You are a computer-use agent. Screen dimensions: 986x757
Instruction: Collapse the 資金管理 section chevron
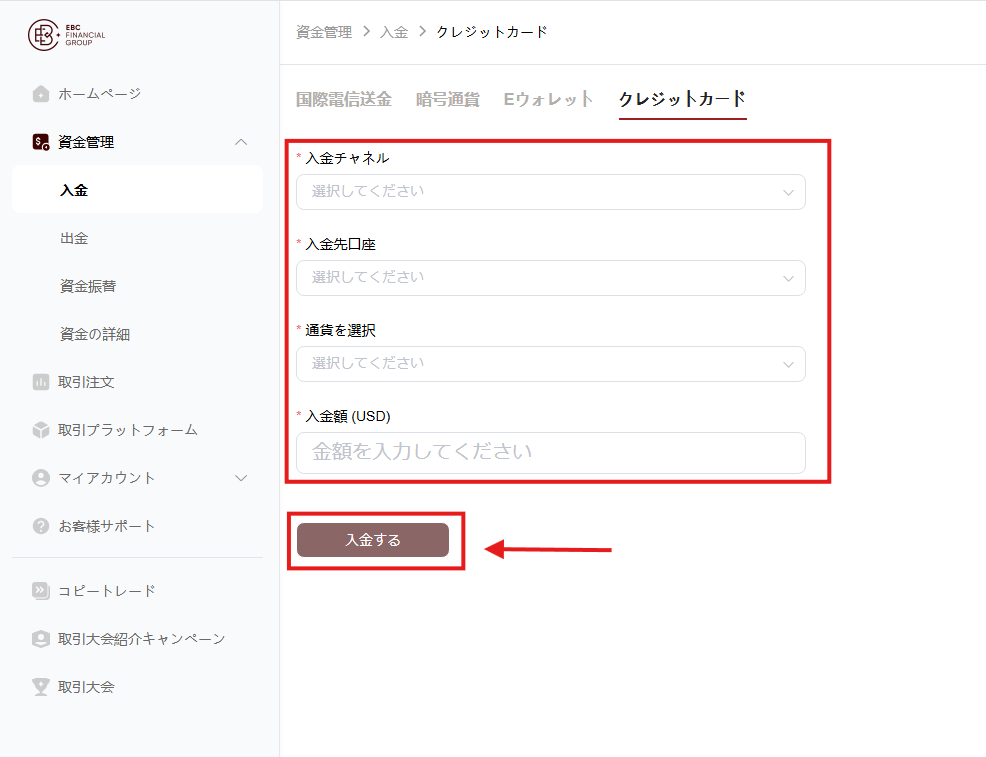coord(241,142)
